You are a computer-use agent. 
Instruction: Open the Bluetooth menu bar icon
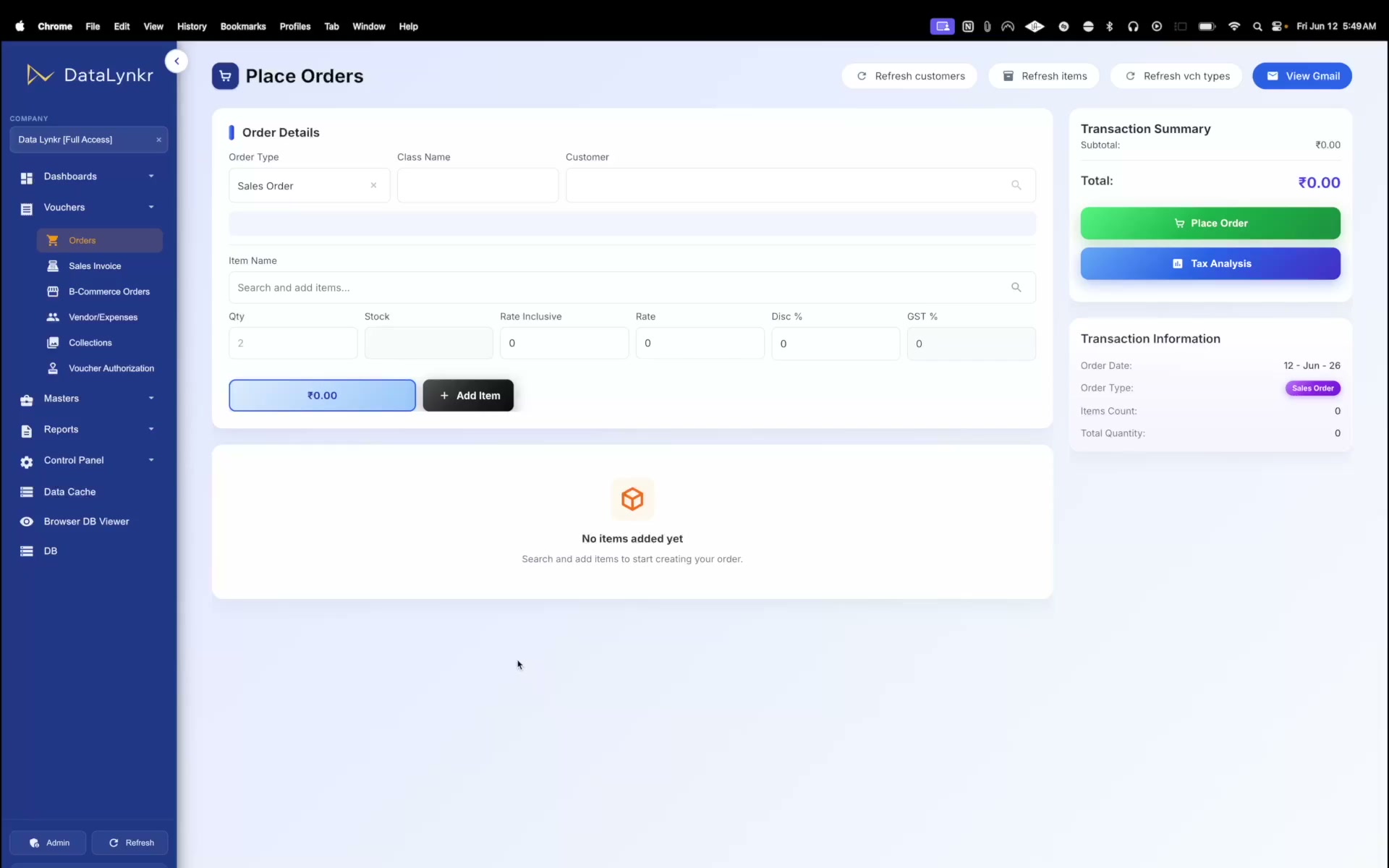click(x=1110, y=26)
